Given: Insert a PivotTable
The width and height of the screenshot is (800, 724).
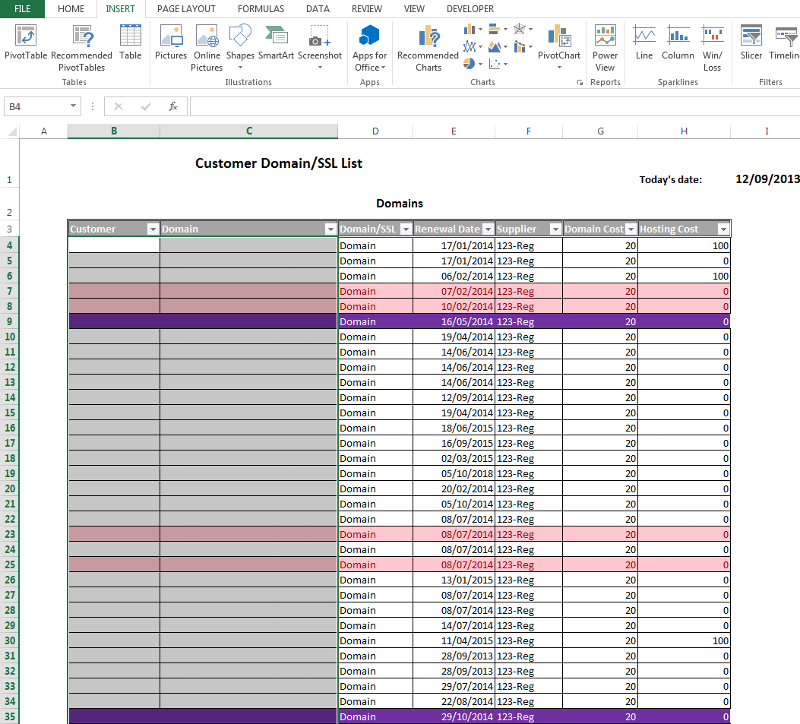Looking at the screenshot, I should [x=26, y=43].
